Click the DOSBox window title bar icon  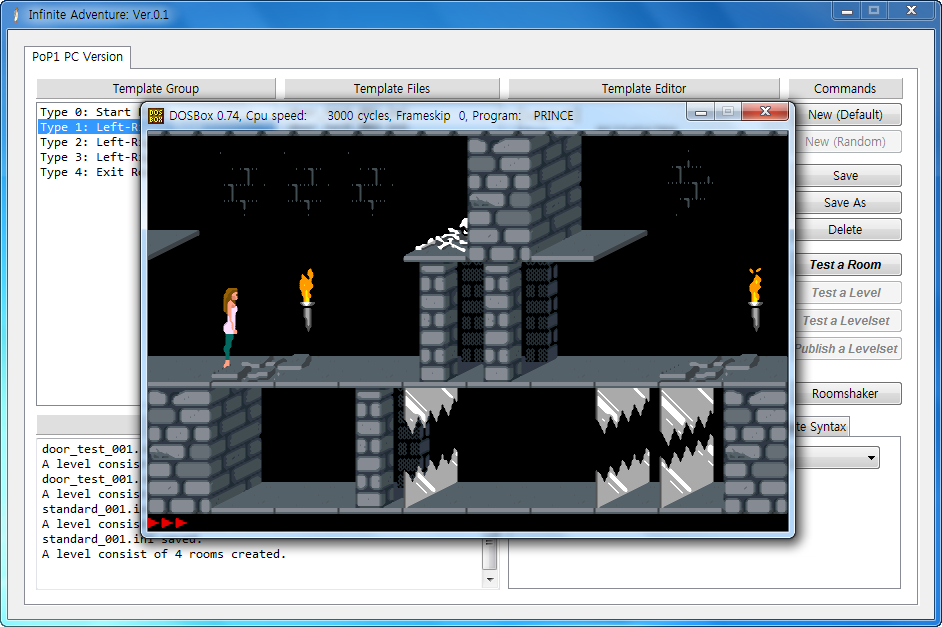(x=156, y=115)
